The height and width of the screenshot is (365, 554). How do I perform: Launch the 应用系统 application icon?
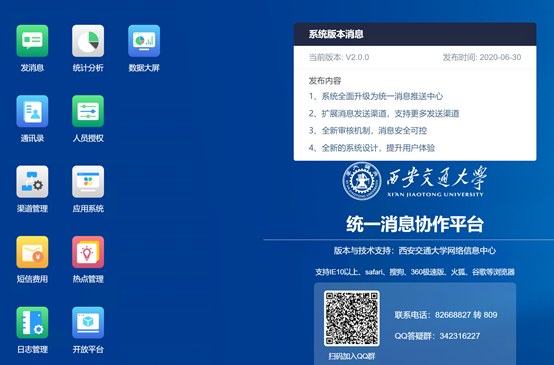88,182
